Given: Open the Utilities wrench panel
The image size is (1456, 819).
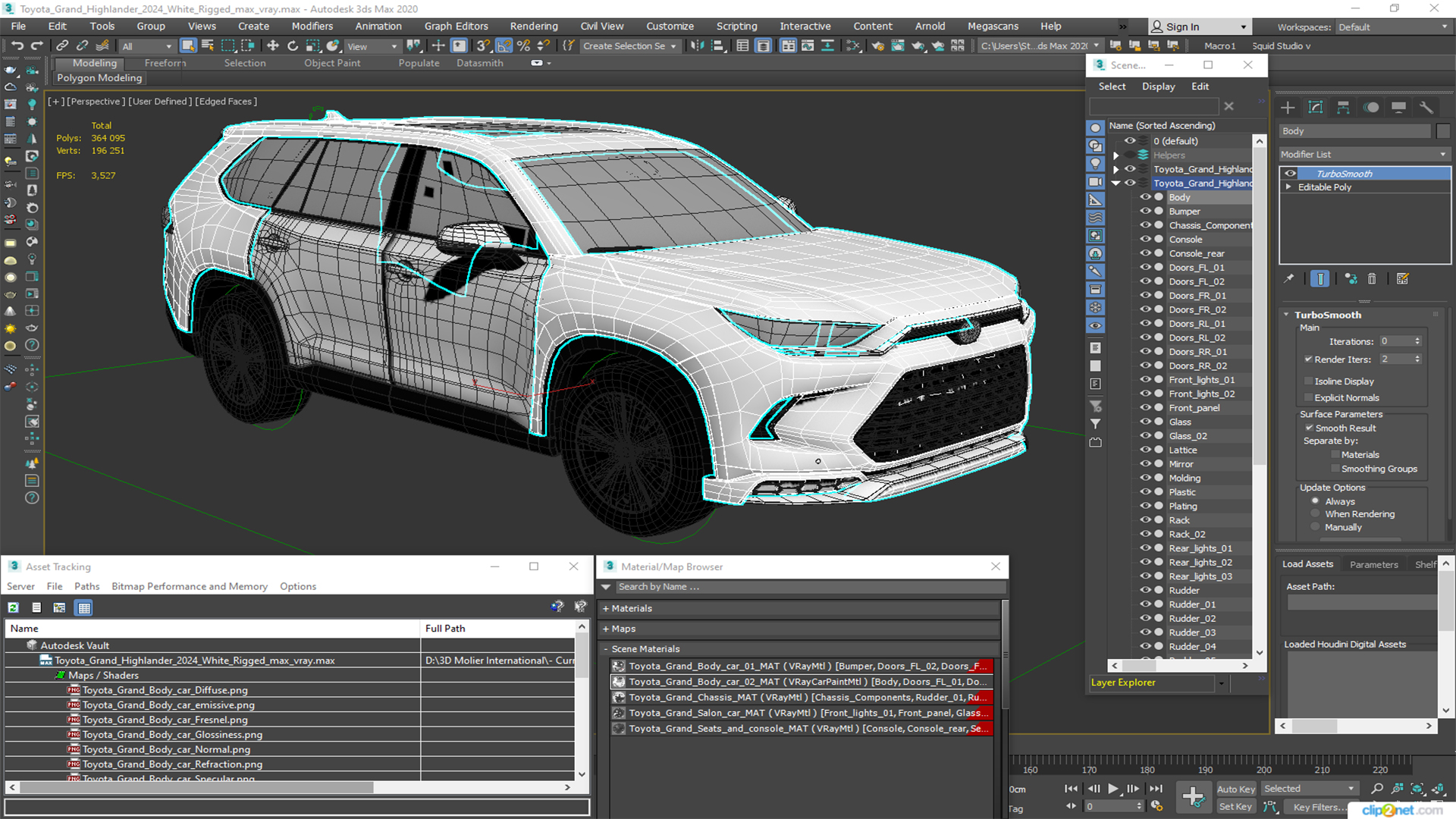Looking at the screenshot, I should tap(1426, 108).
